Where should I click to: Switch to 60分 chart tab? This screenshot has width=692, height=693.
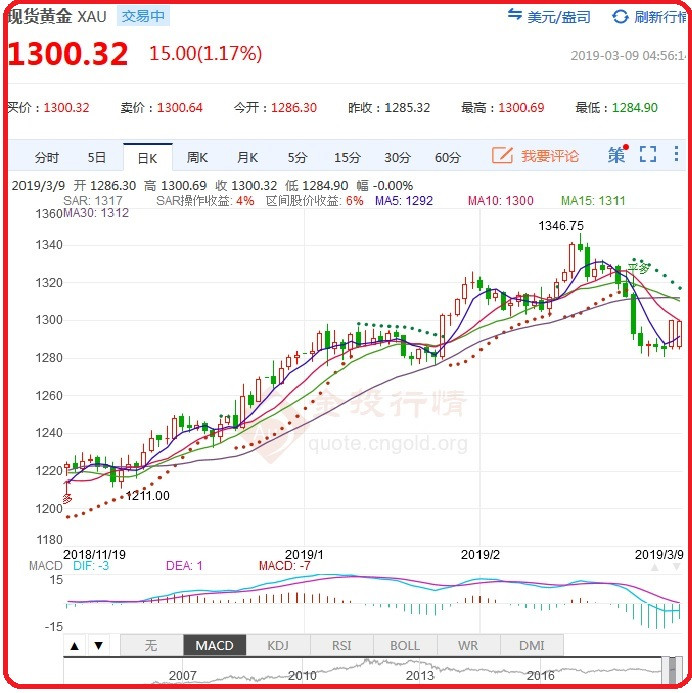pyautogui.click(x=448, y=157)
